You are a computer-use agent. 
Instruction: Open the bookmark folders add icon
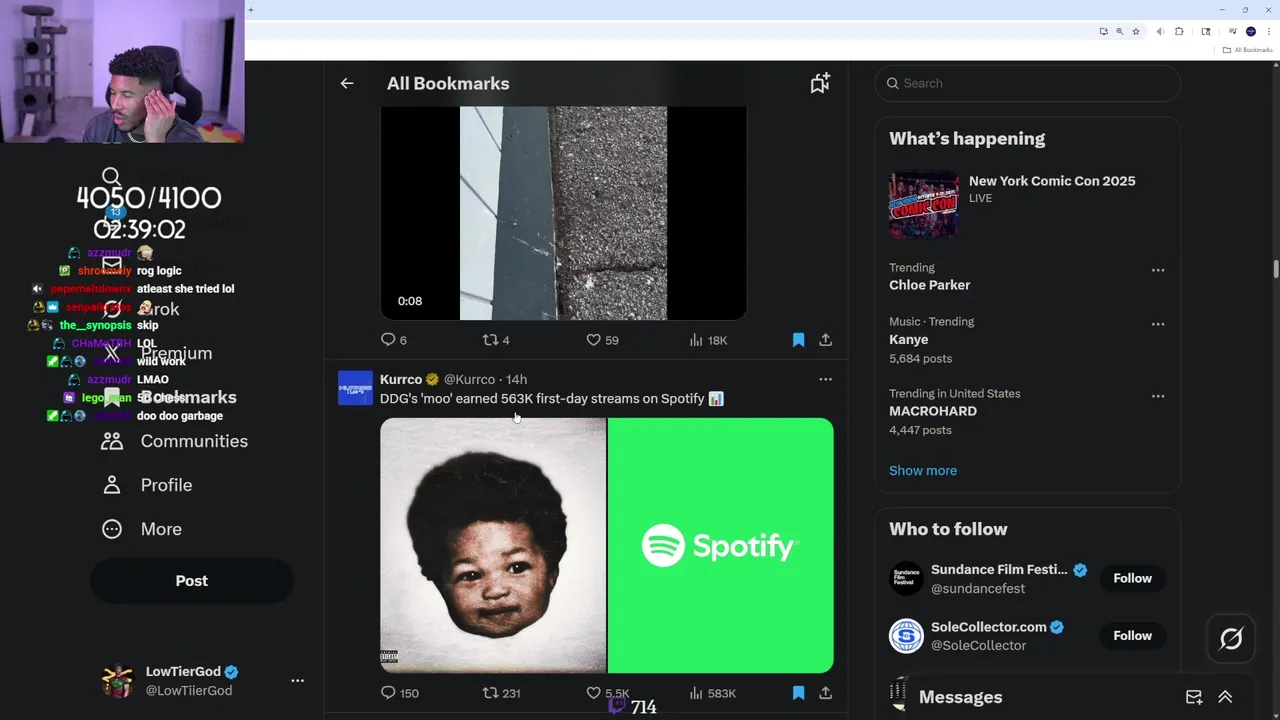pyautogui.click(x=820, y=84)
